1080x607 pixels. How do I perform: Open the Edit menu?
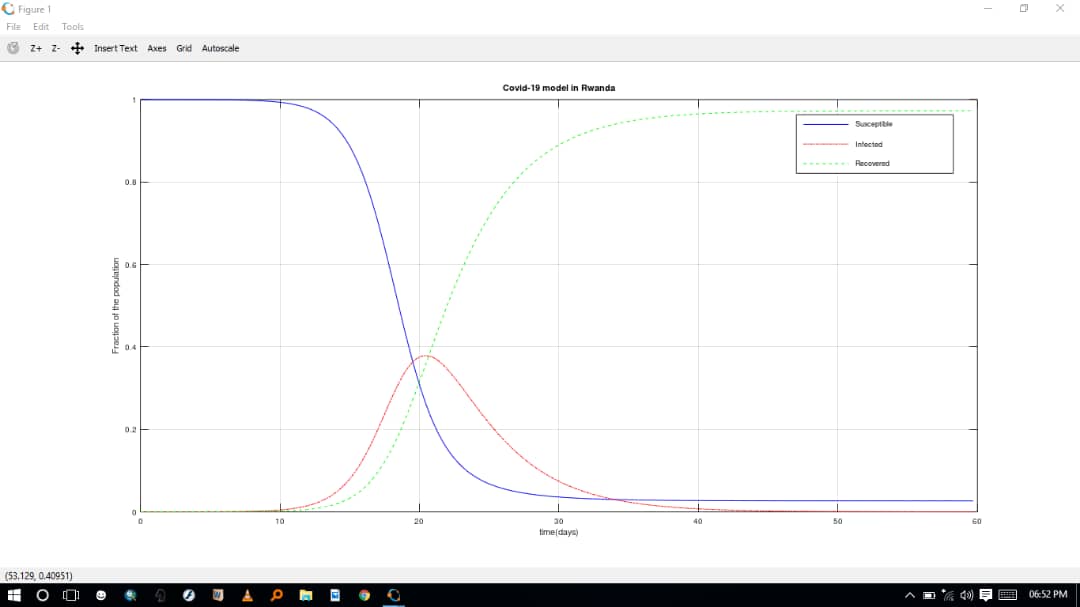coord(41,27)
